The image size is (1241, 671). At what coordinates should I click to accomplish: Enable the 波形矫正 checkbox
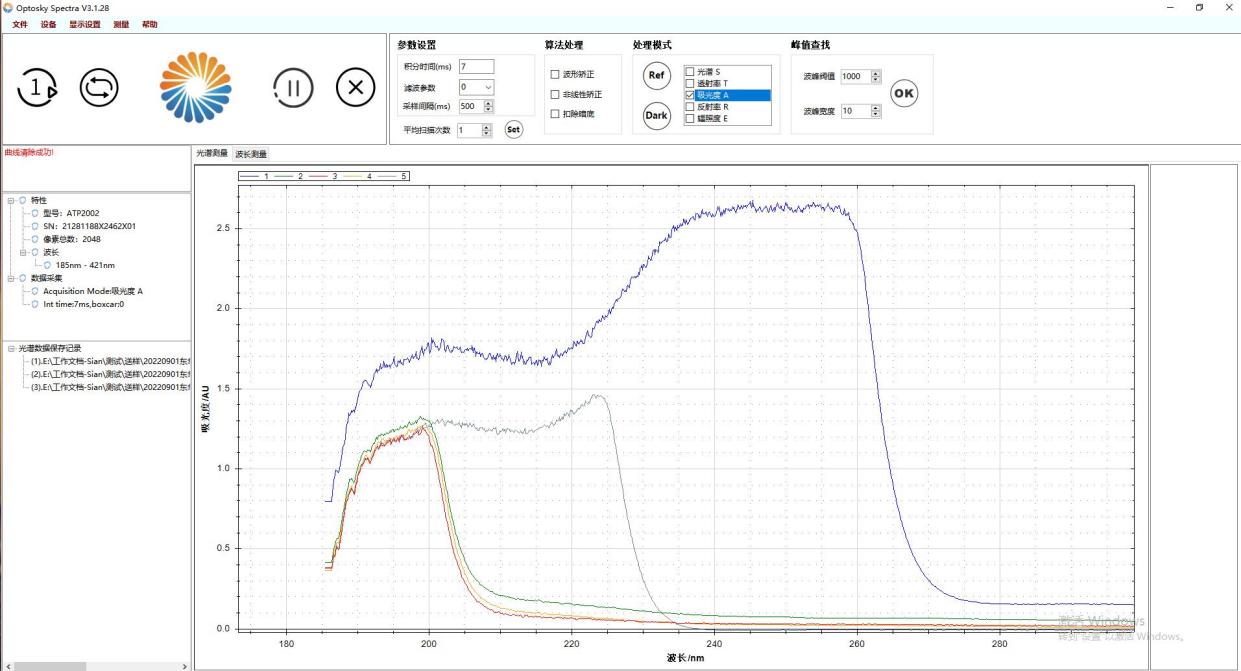555,75
